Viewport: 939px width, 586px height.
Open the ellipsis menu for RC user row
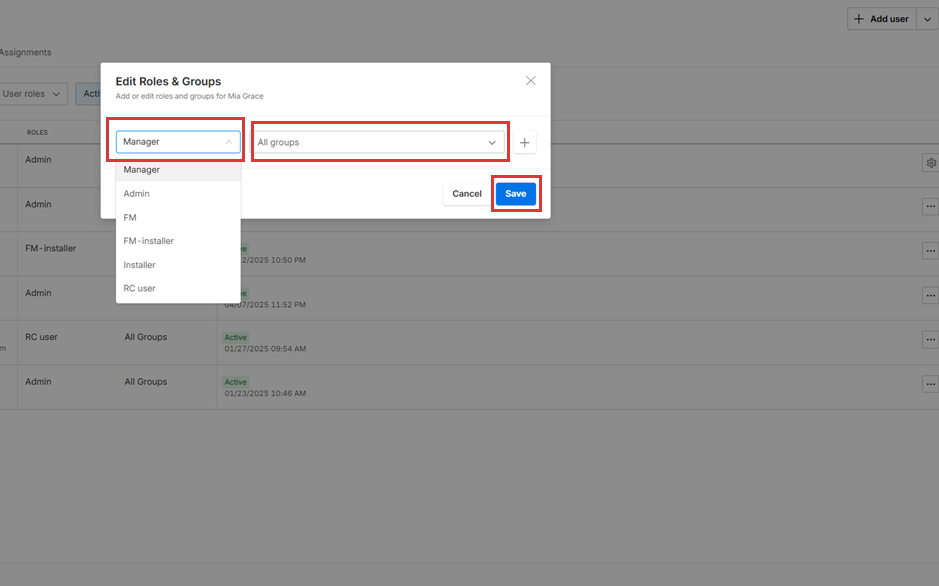(x=930, y=340)
